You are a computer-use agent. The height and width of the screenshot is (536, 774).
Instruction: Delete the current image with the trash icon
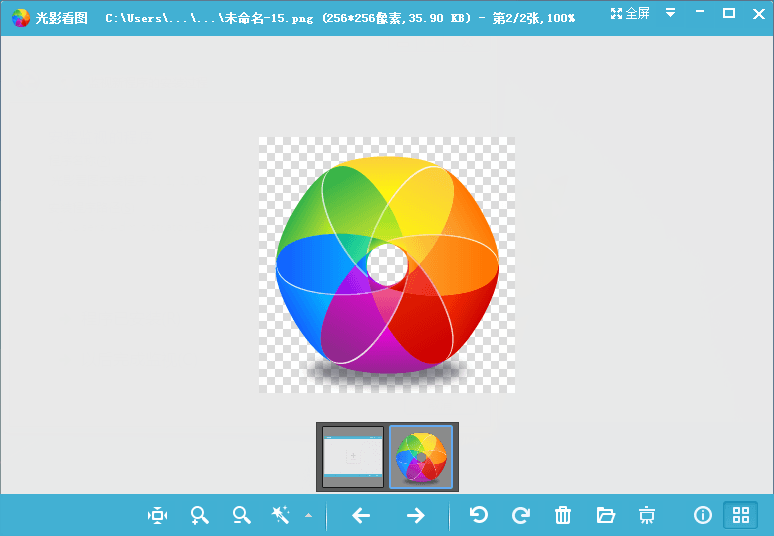(563, 515)
